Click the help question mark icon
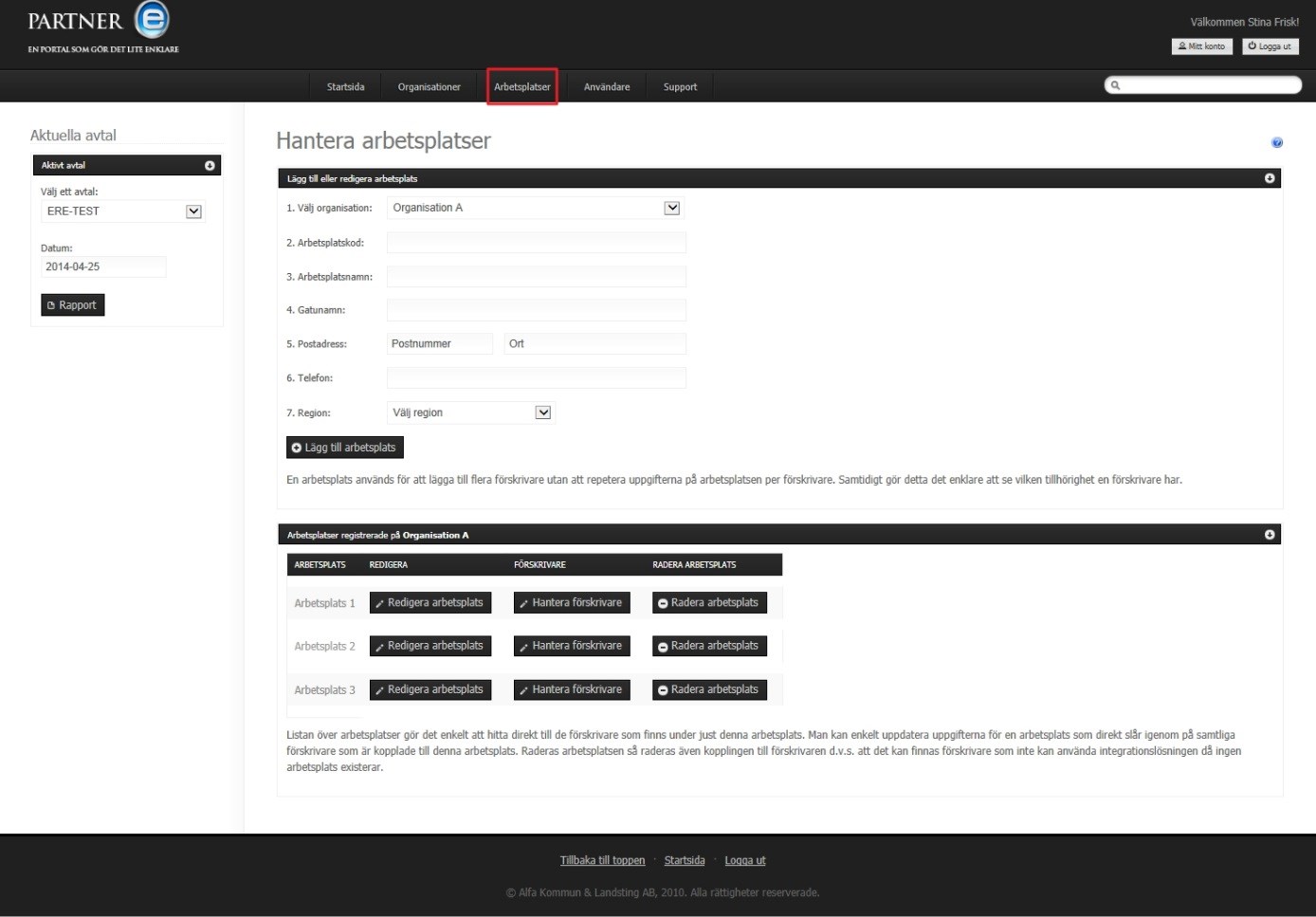Image resolution: width=1316 pixels, height=917 pixels. tap(1277, 143)
